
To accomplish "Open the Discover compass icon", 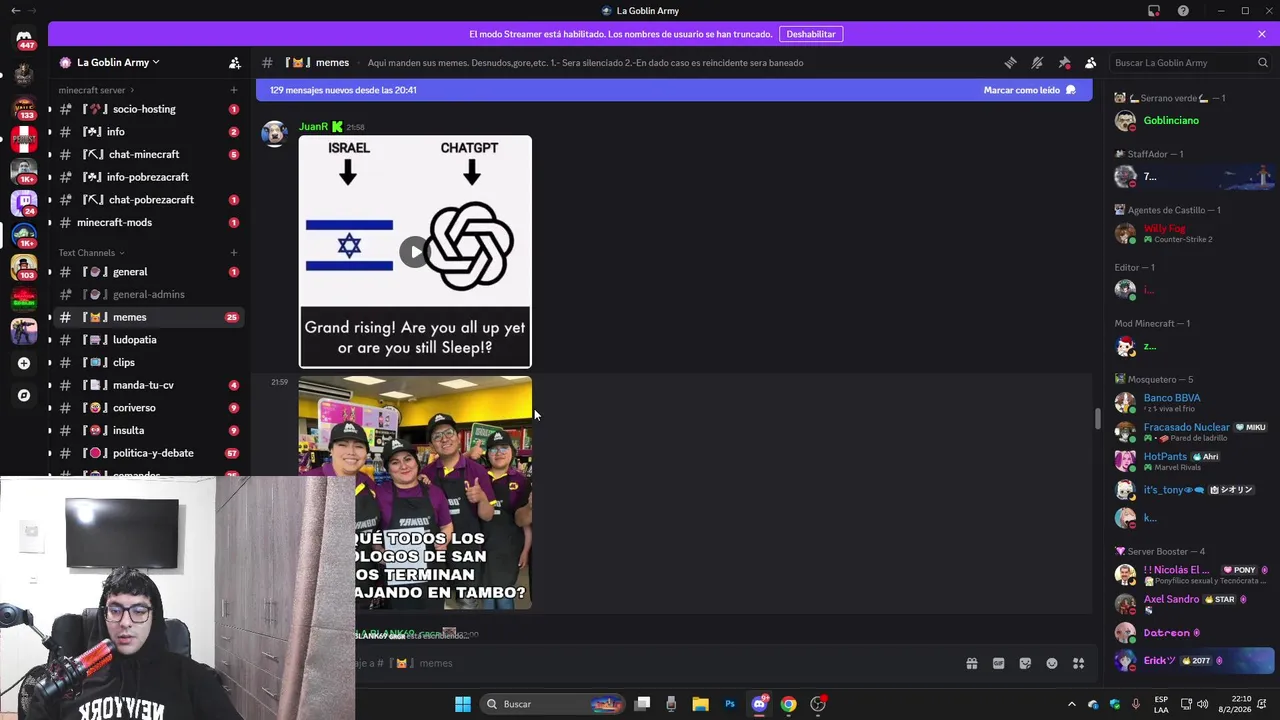I will click(x=24, y=395).
